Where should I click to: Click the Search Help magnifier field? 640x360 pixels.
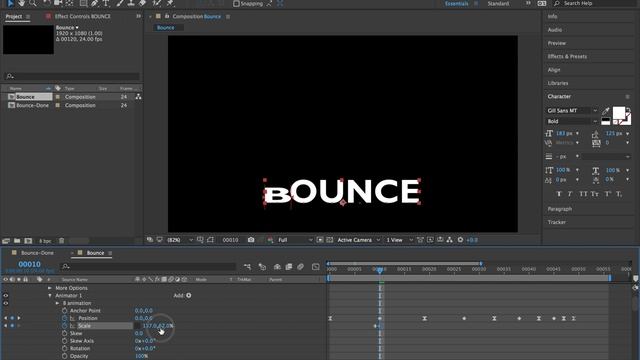pos(593,3)
